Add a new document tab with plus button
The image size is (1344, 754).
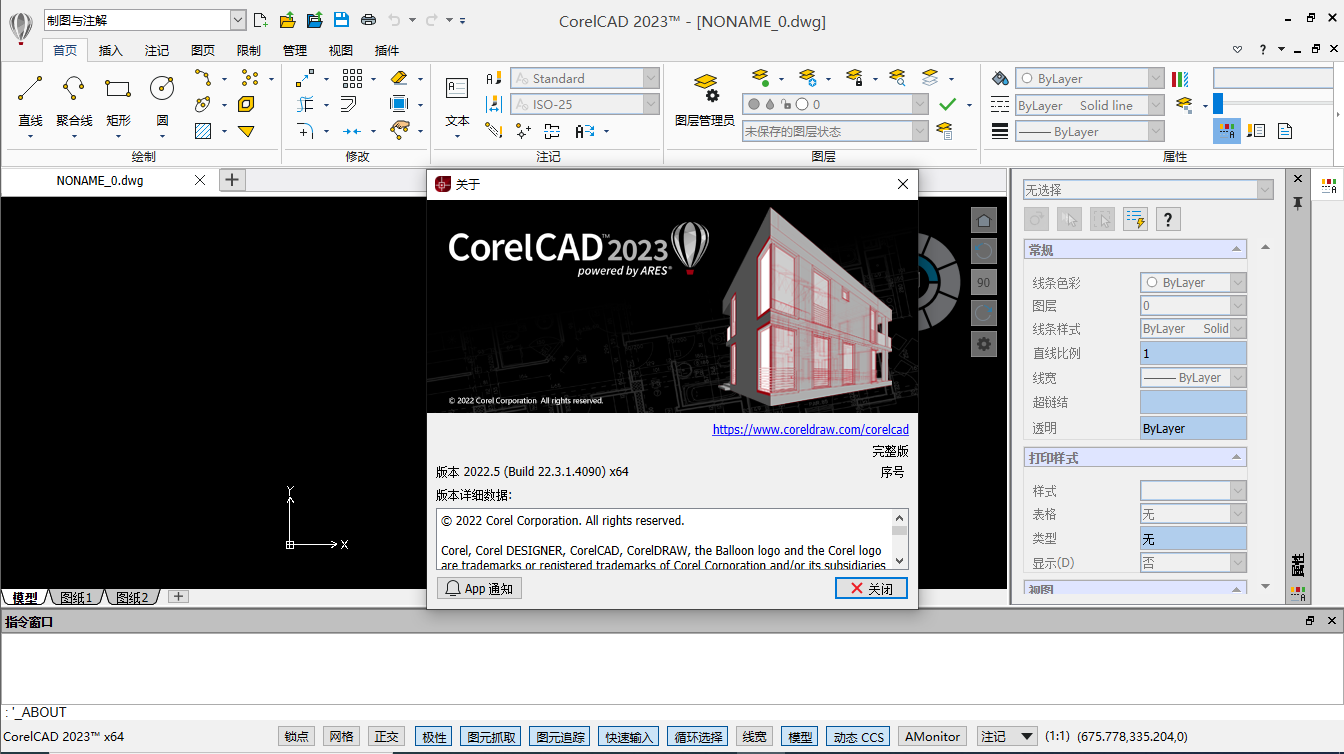[x=232, y=180]
